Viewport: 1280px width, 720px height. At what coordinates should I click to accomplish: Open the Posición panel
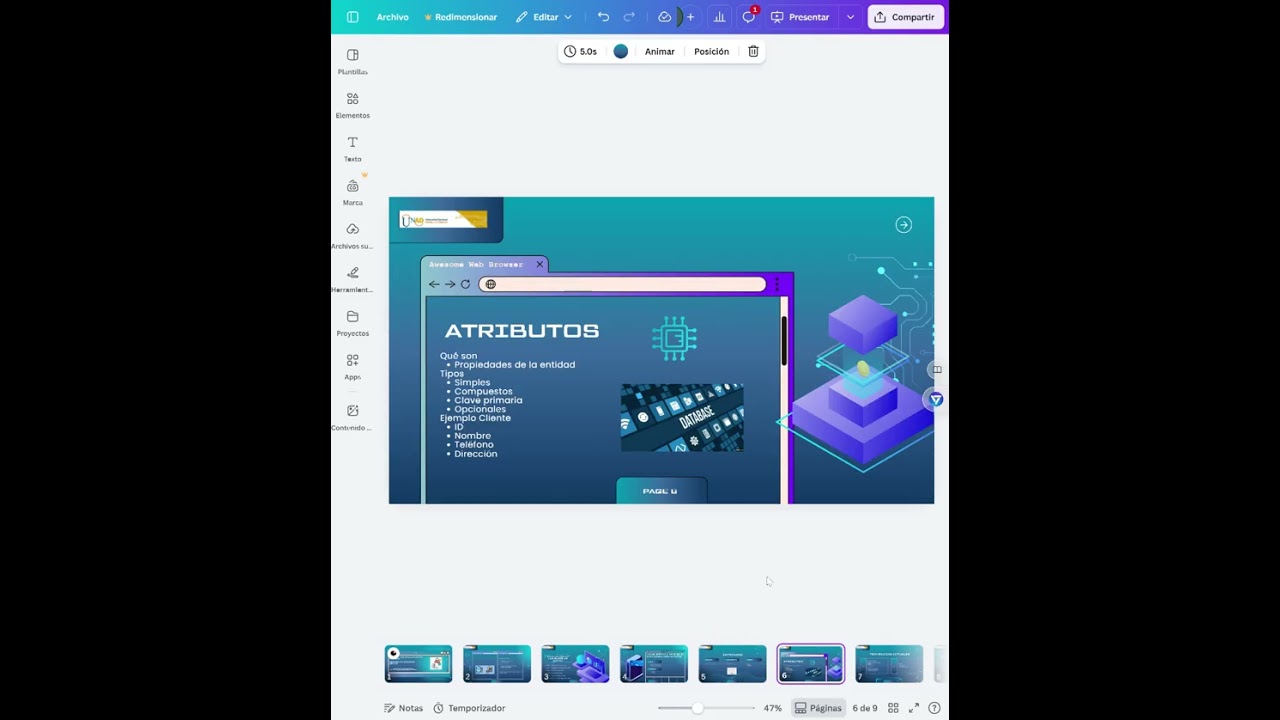(711, 51)
